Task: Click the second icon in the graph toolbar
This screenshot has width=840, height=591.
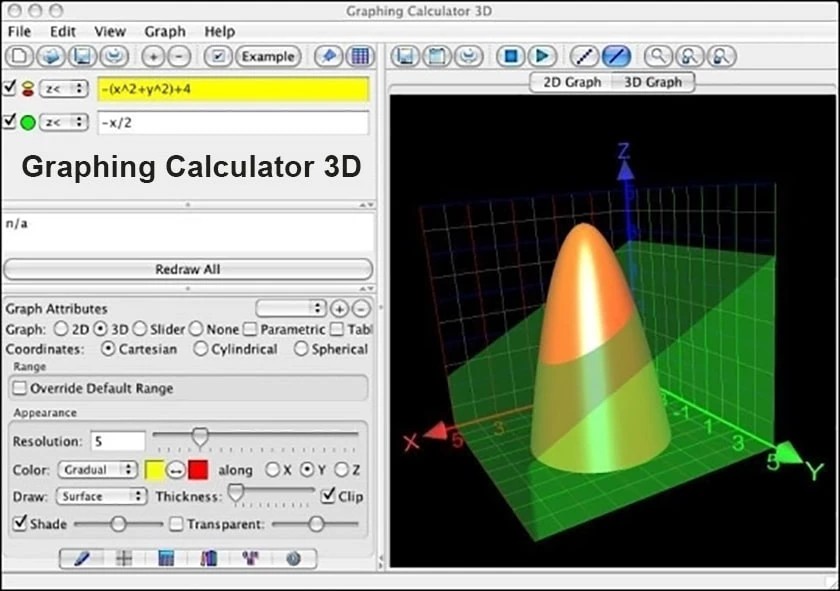Action: 437,56
